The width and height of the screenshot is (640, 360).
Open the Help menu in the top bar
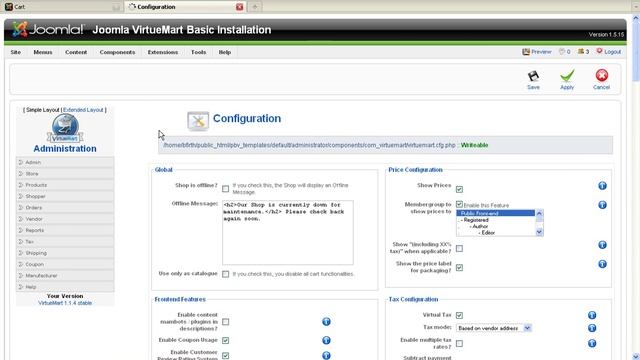(x=224, y=52)
